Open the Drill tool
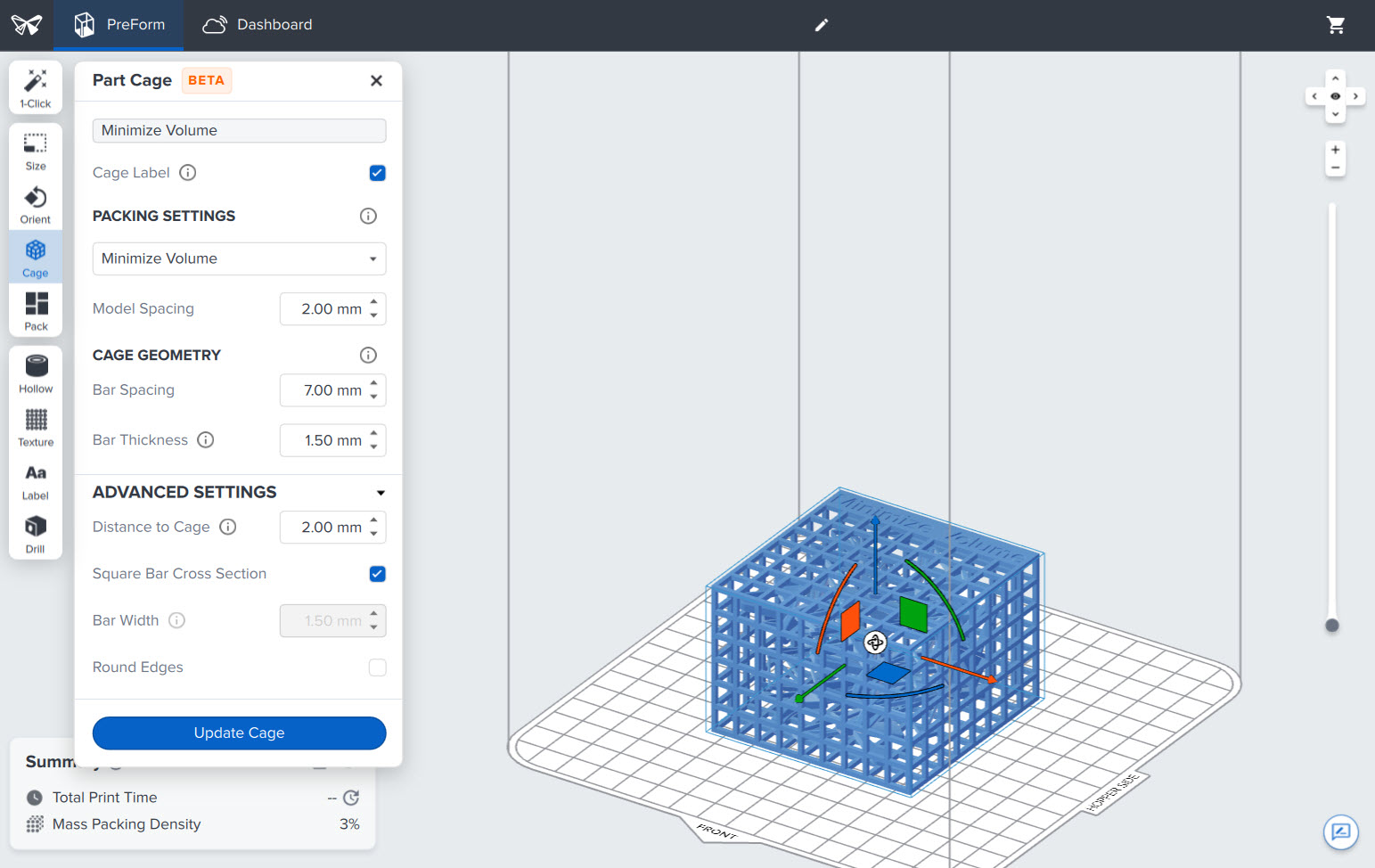 tap(35, 533)
